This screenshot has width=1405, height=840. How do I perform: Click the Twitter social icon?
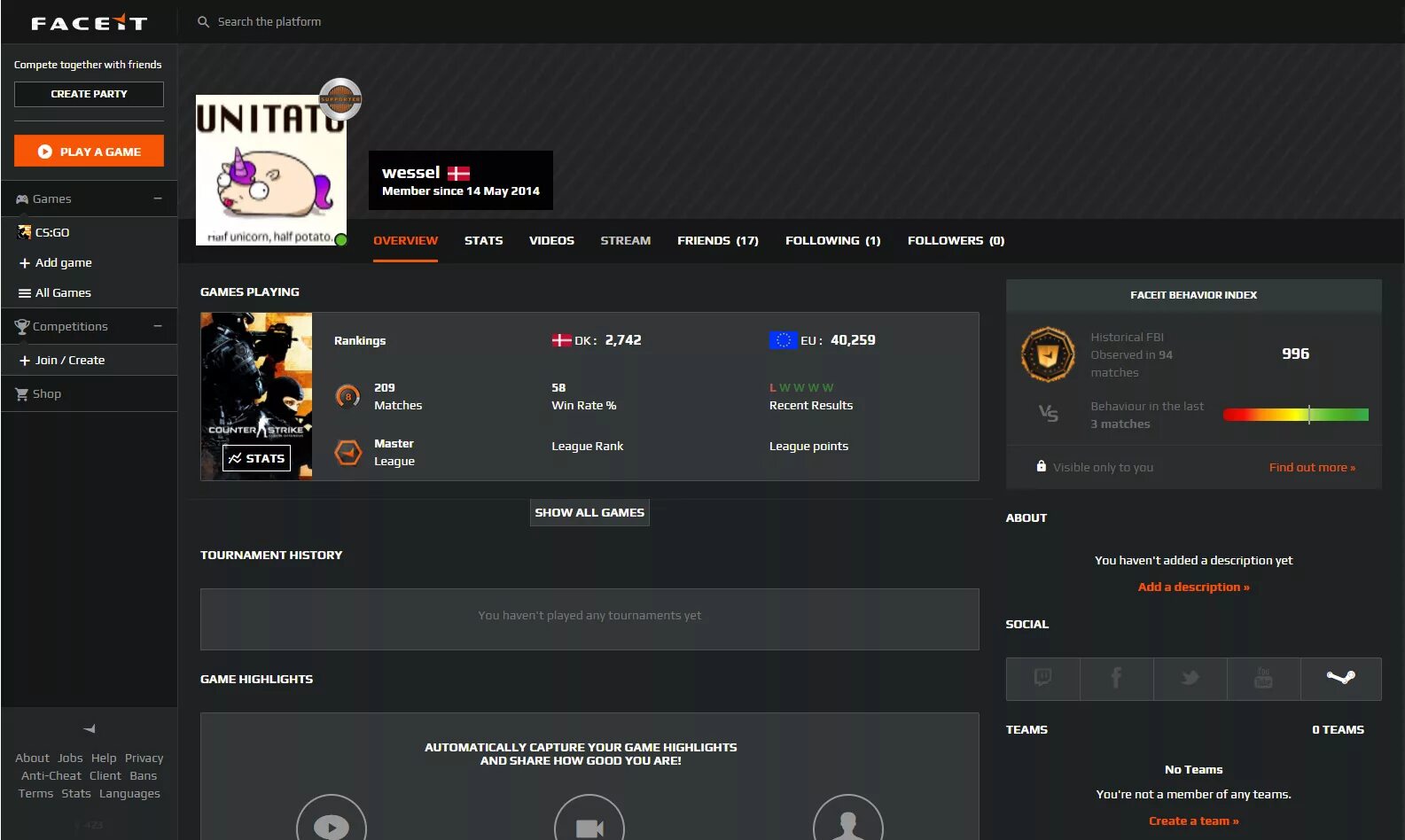(1190, 679)
